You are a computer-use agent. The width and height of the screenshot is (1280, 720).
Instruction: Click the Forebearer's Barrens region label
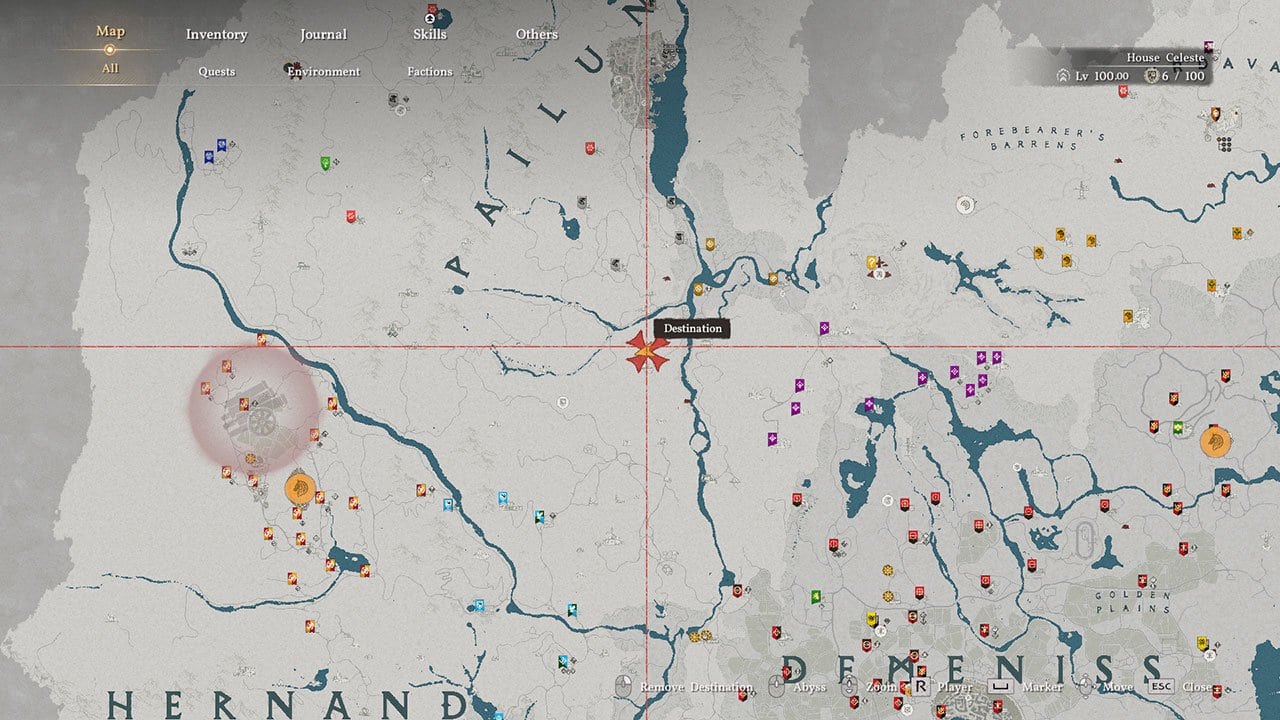click(x=1032, y=140)
